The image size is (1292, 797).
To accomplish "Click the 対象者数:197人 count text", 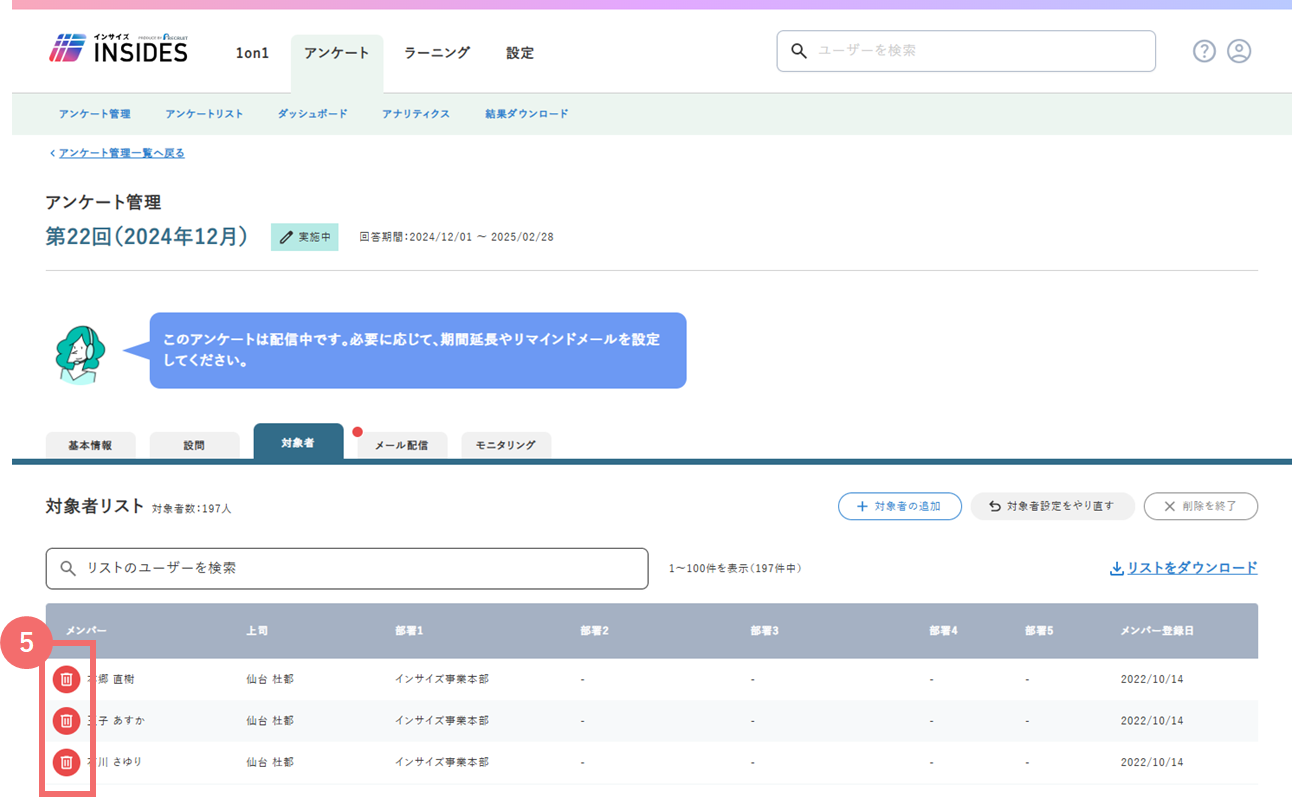I will (192, 509).
